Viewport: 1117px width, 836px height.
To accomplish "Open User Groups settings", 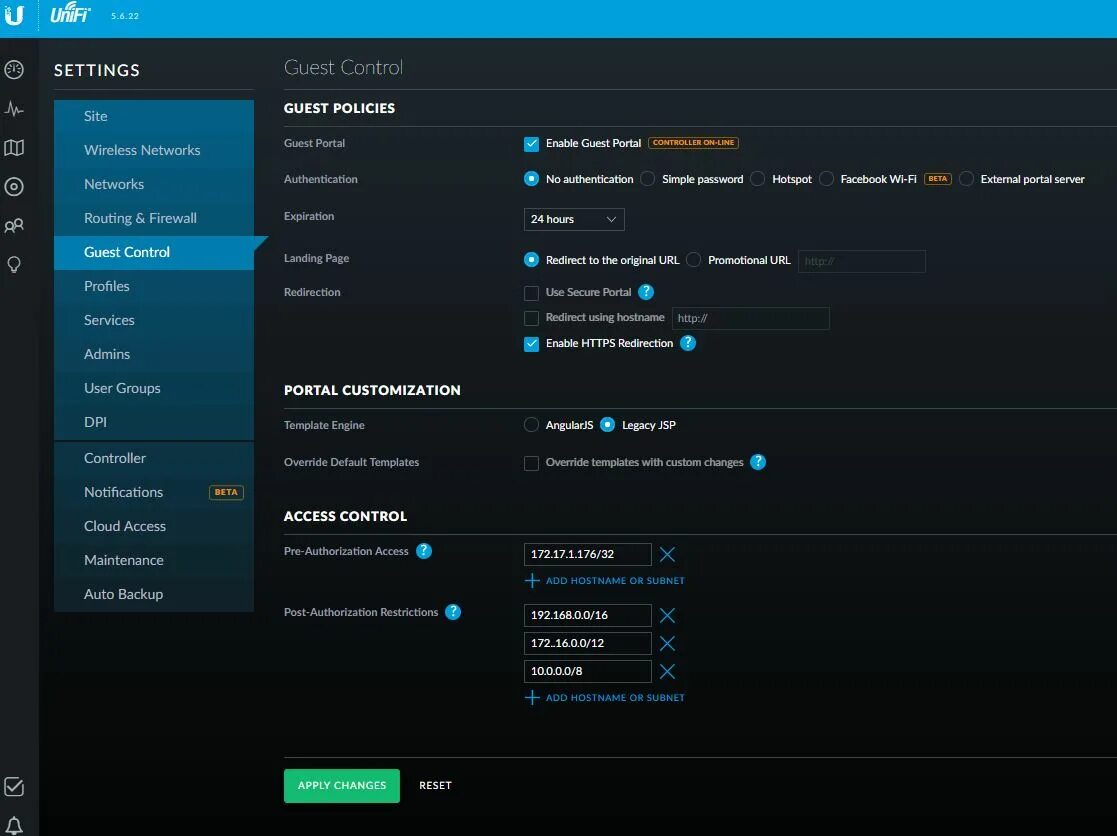I will pos(154,388).
